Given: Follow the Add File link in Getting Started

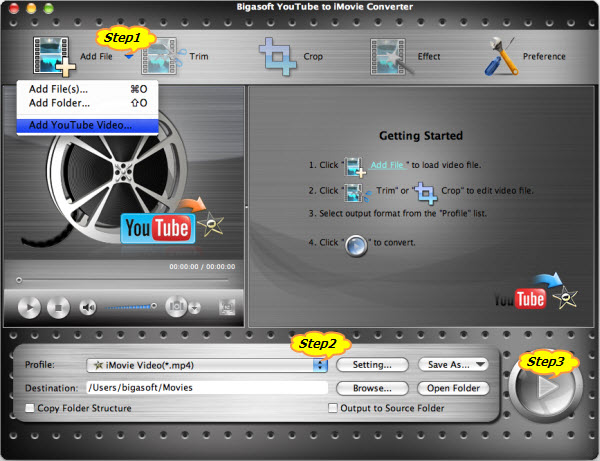Looking at the screenshot, I should click(387, 165).
